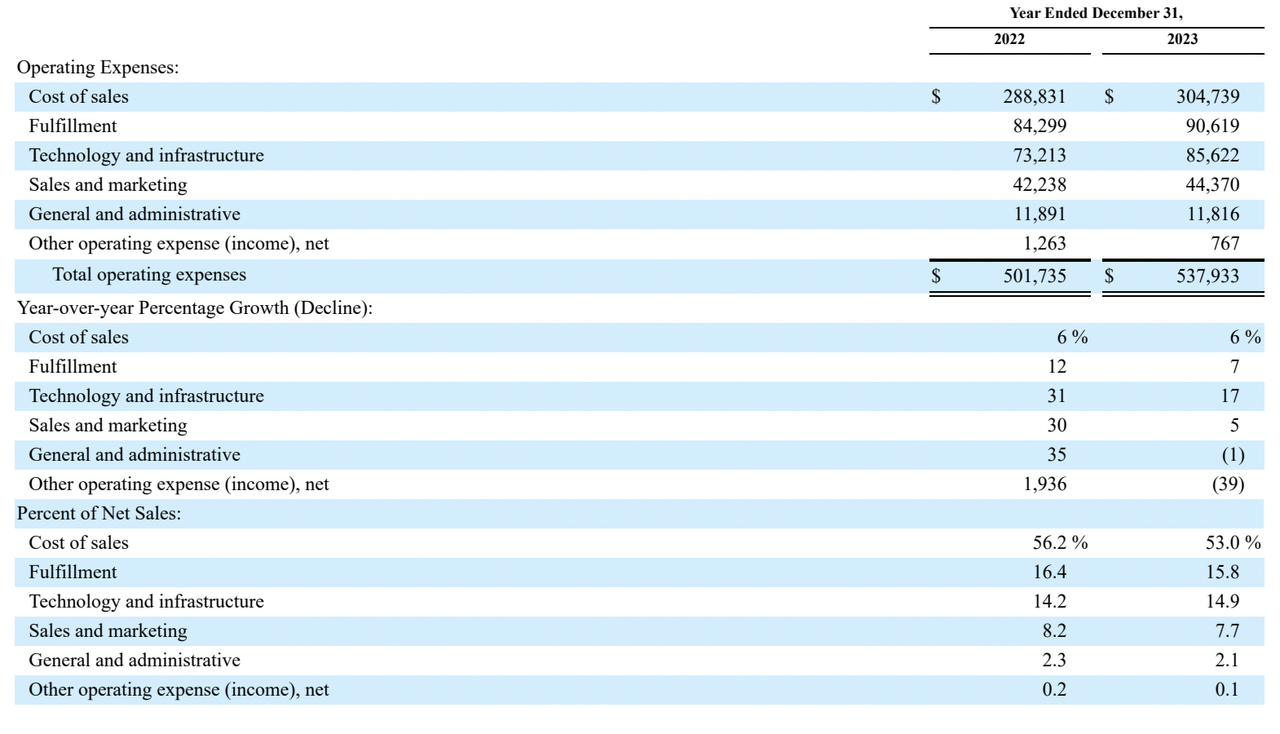Screen dimensions: 1280x734
Task: Click the "Total operating expenses" label
Action: click(149, 274)
